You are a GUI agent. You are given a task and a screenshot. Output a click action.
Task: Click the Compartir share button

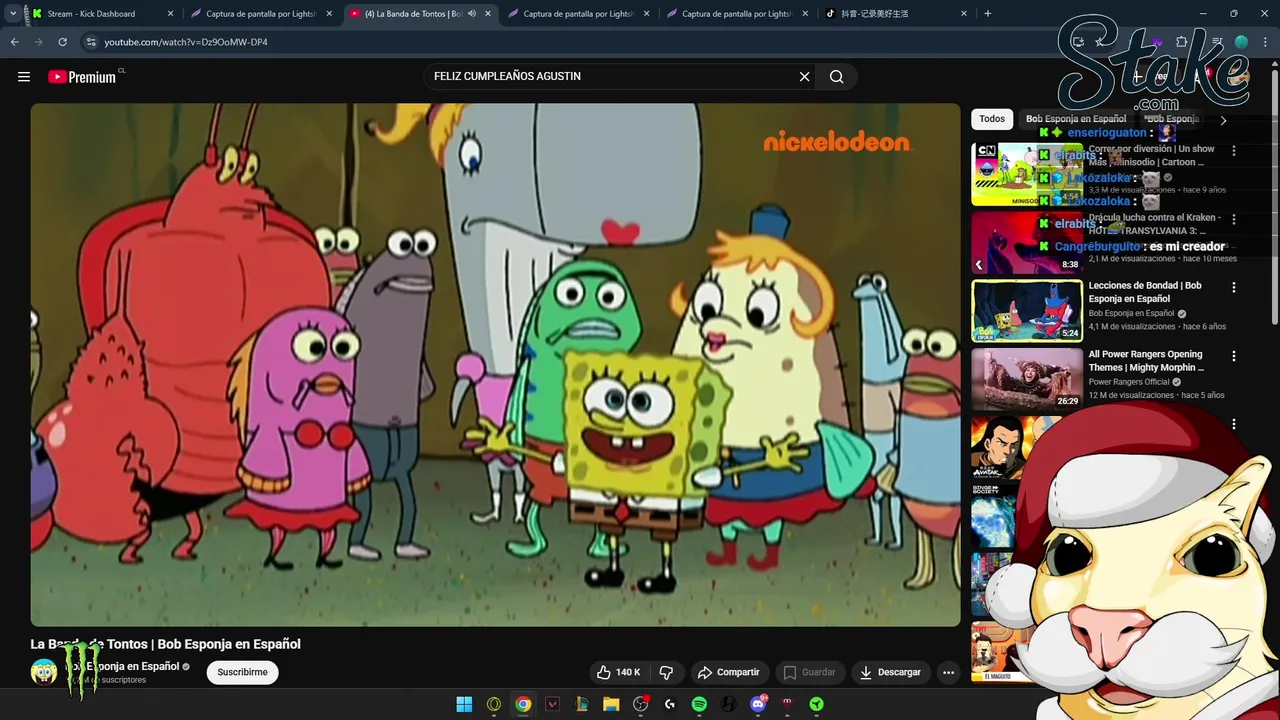click(x=729, y=672)
